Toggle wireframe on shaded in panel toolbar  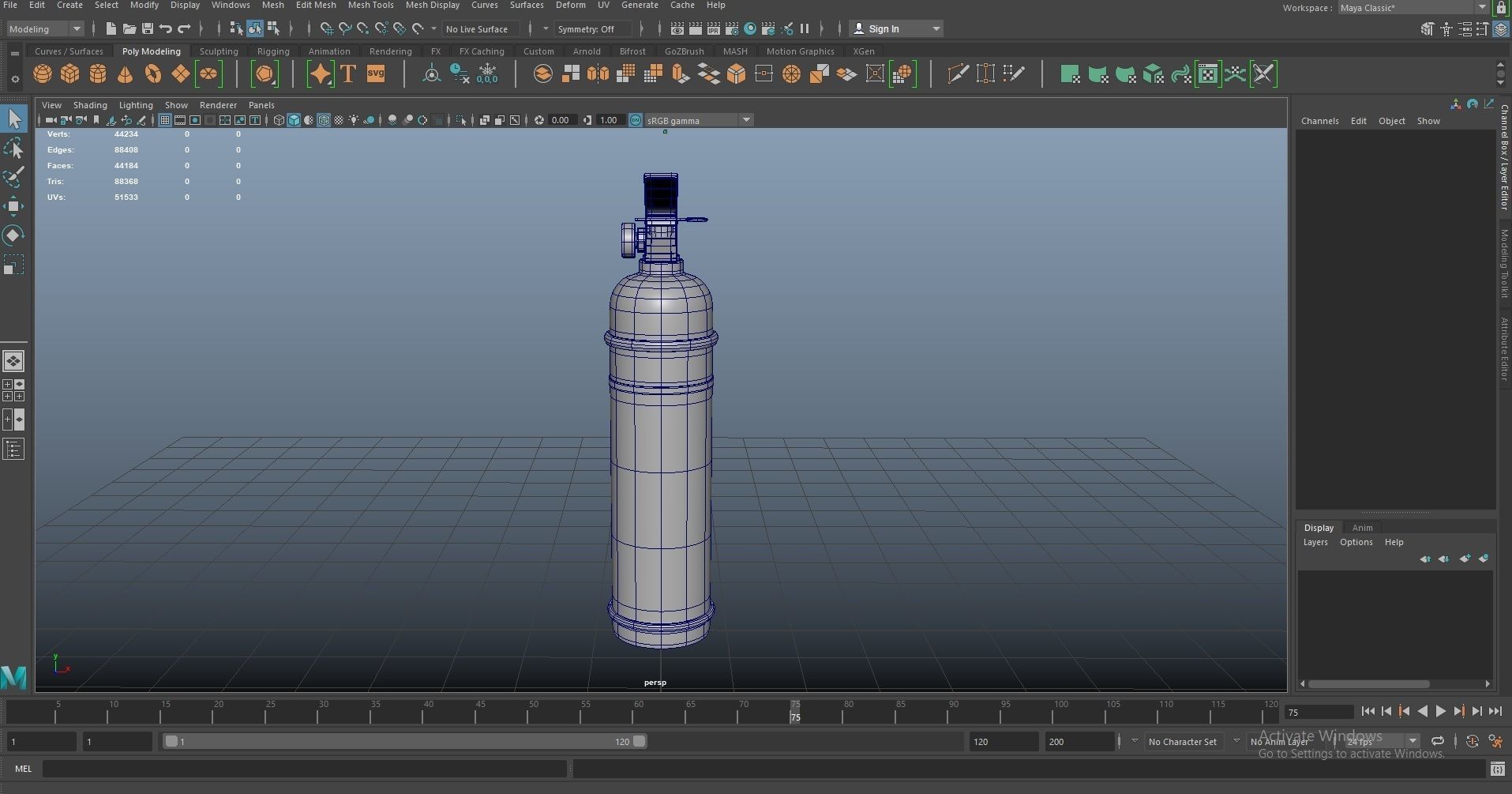[x=324, y=120]
